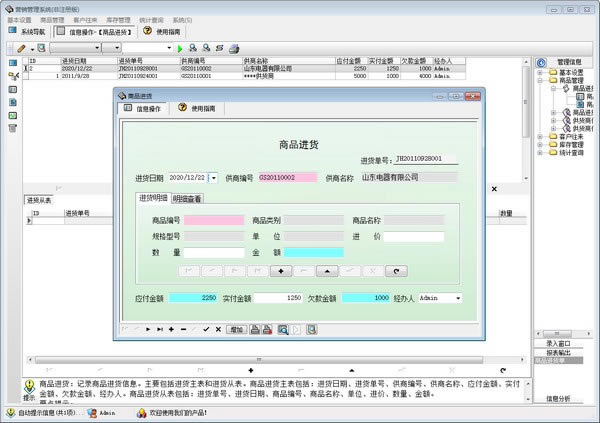
Task: Click the pencil edit icon in main toolbar
Action: (20, 48)
